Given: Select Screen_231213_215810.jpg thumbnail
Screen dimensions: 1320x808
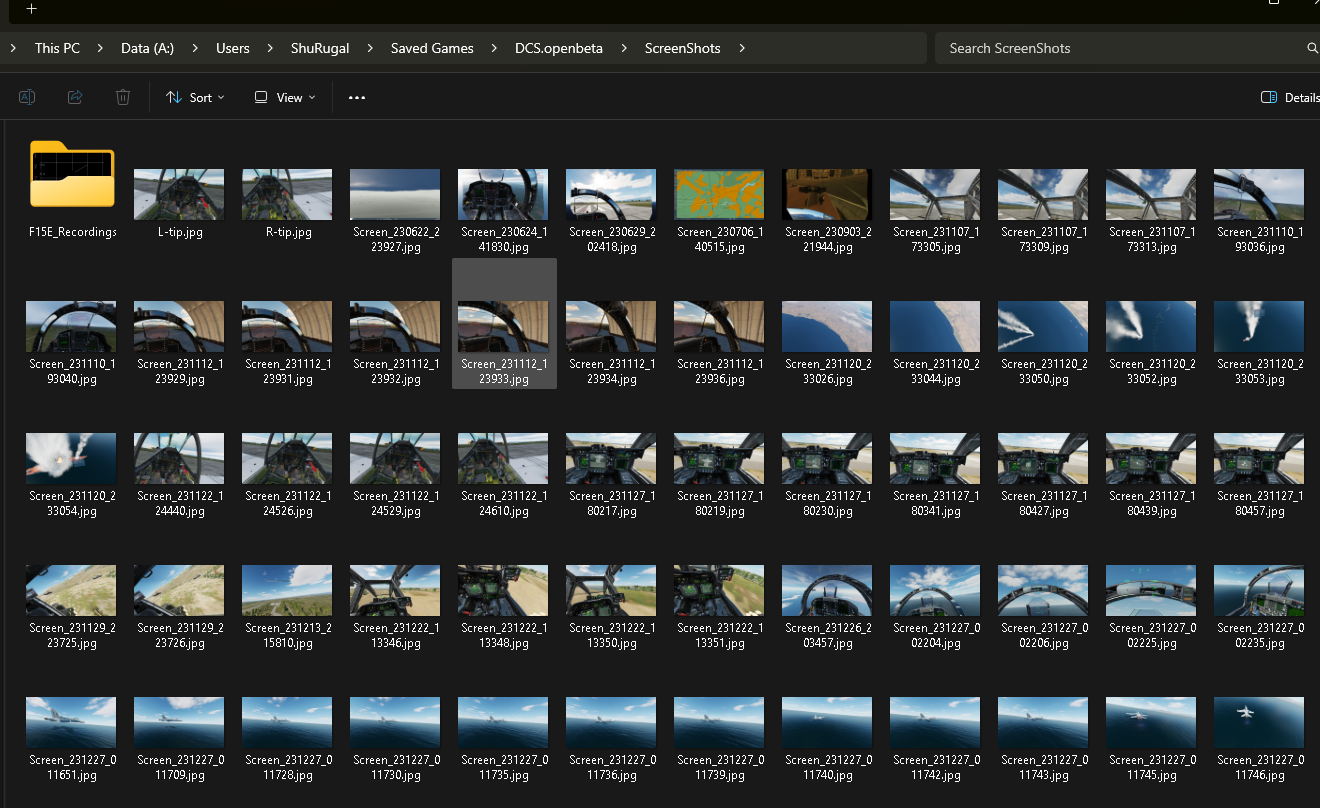Looking at the screenshot, I should [x=287, y=590].
